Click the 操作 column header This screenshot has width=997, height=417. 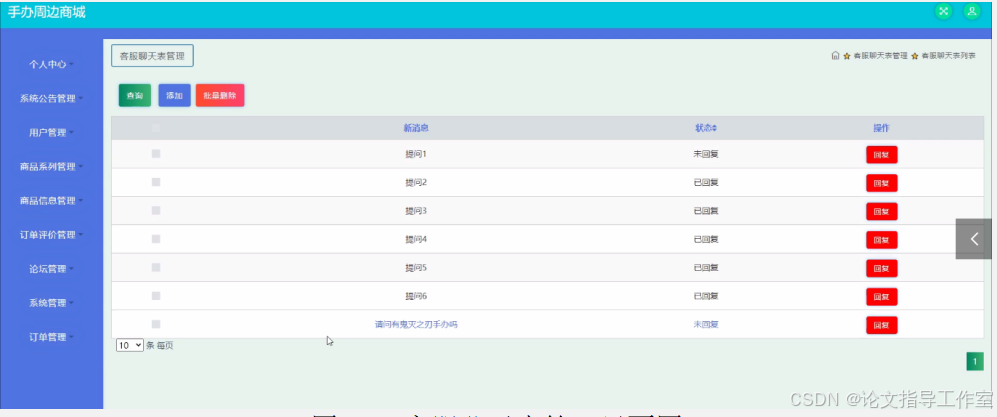point(881,128)
